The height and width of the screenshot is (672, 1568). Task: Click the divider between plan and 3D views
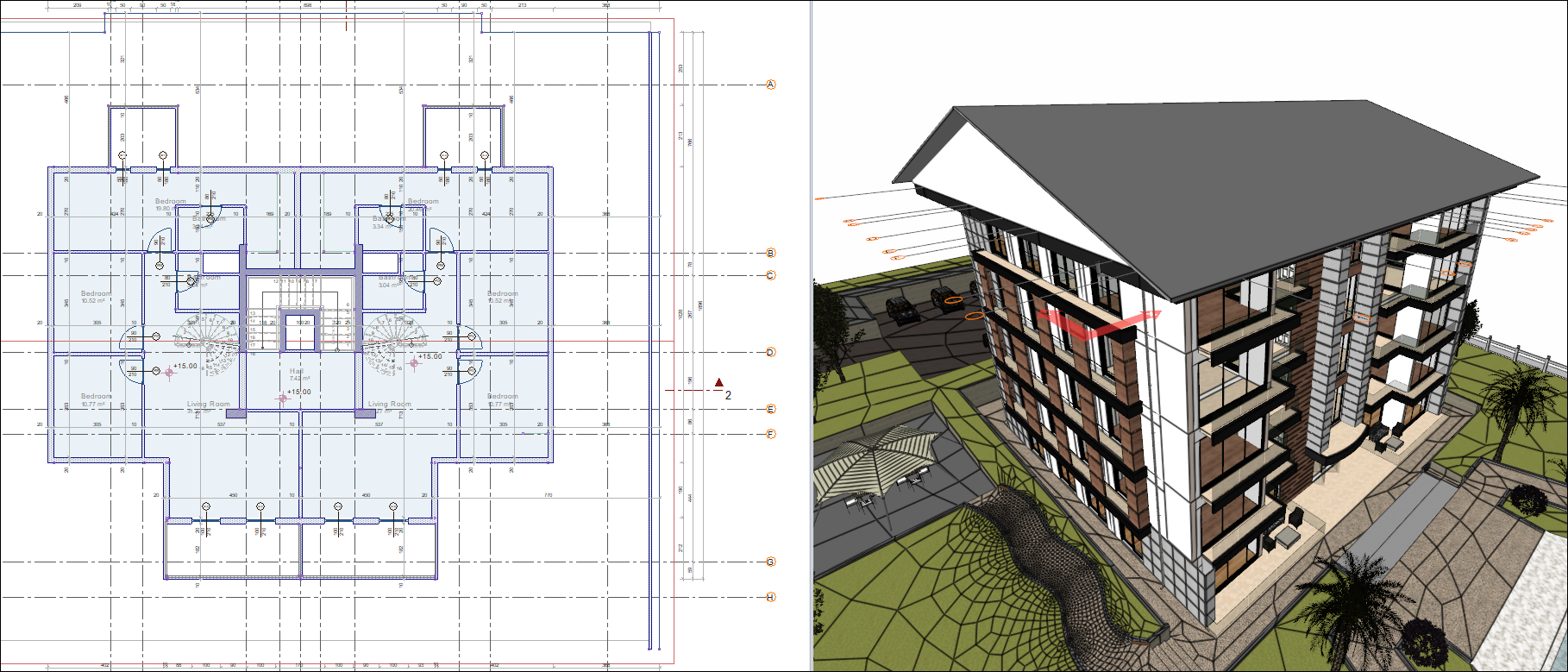coord(812,336)
